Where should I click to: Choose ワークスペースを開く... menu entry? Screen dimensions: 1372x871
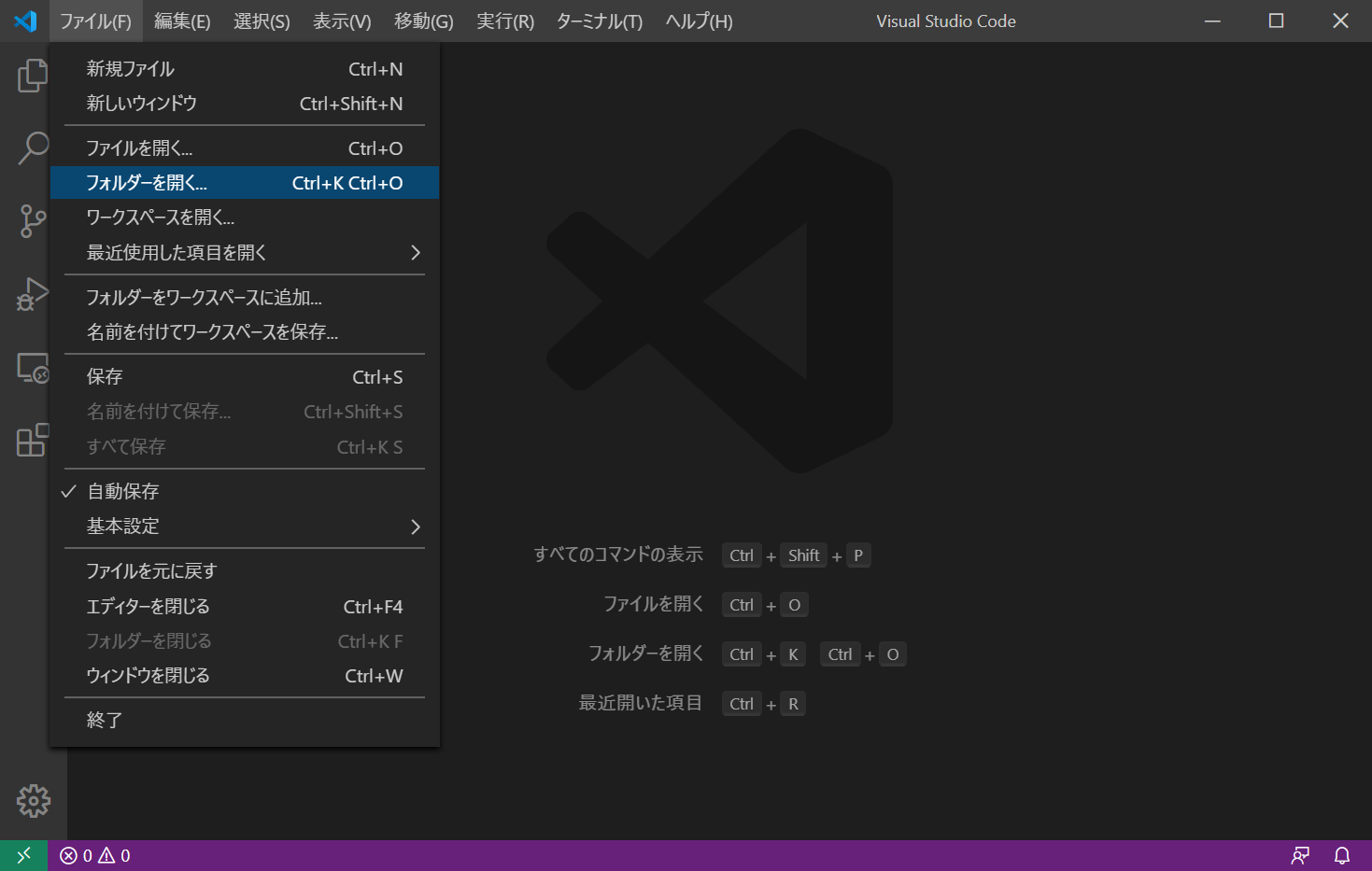[x=244, y=218]
